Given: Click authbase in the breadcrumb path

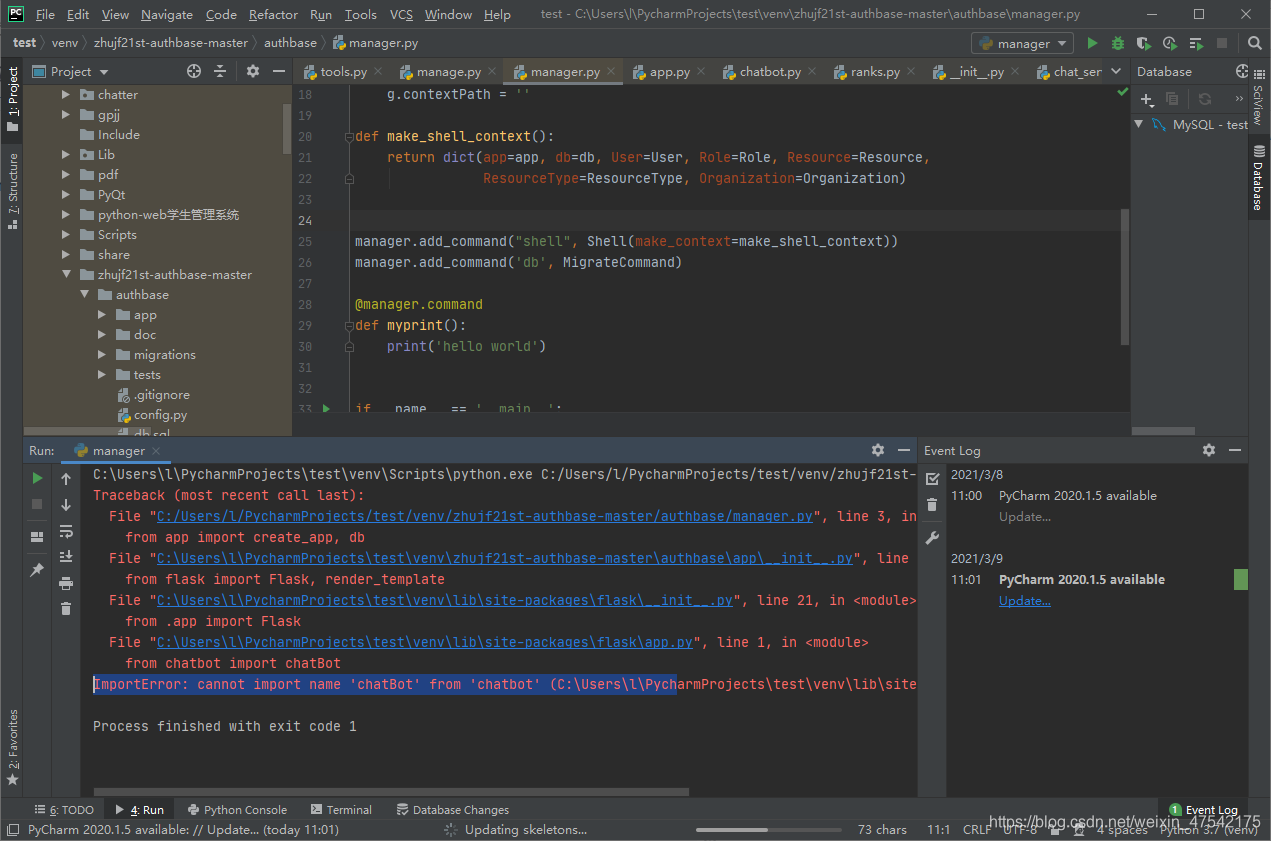Looking at the screenshot, I should (x=290, y=43).
